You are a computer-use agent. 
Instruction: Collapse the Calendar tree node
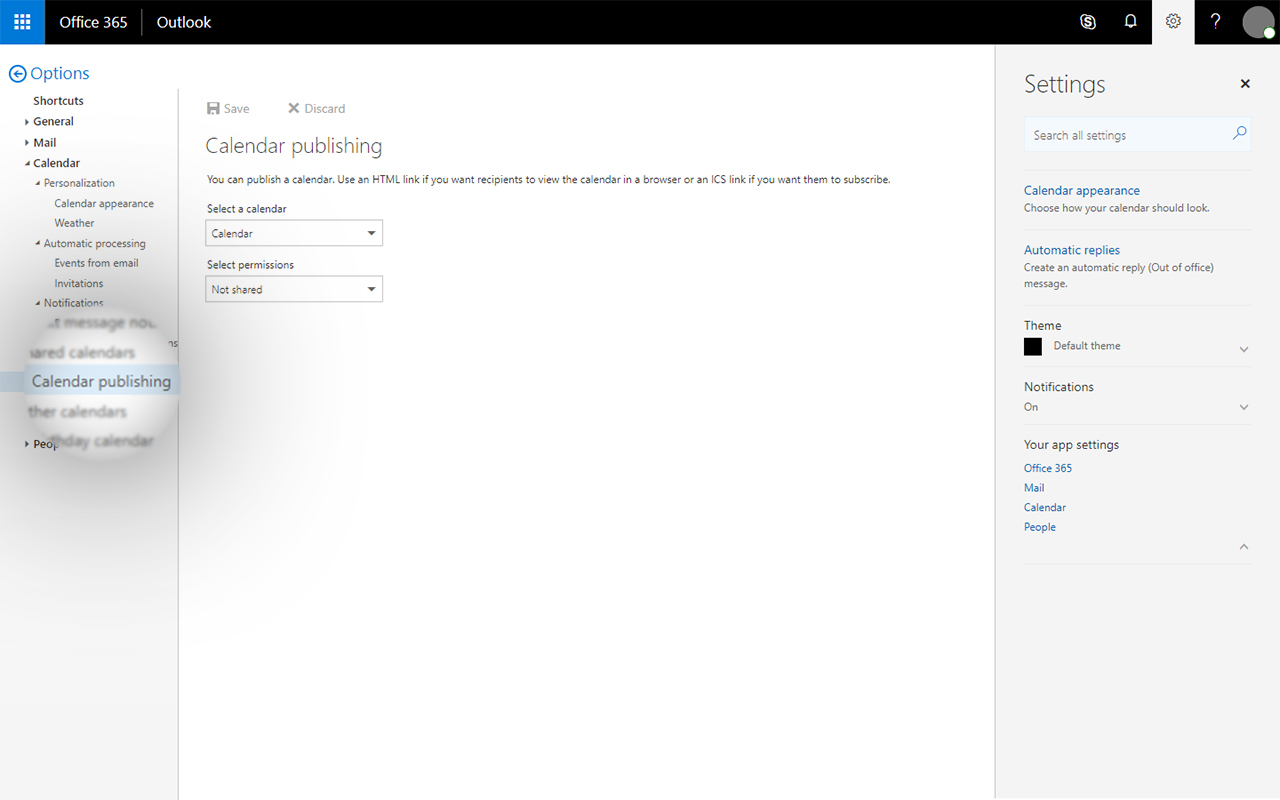[x=27, y=163]
